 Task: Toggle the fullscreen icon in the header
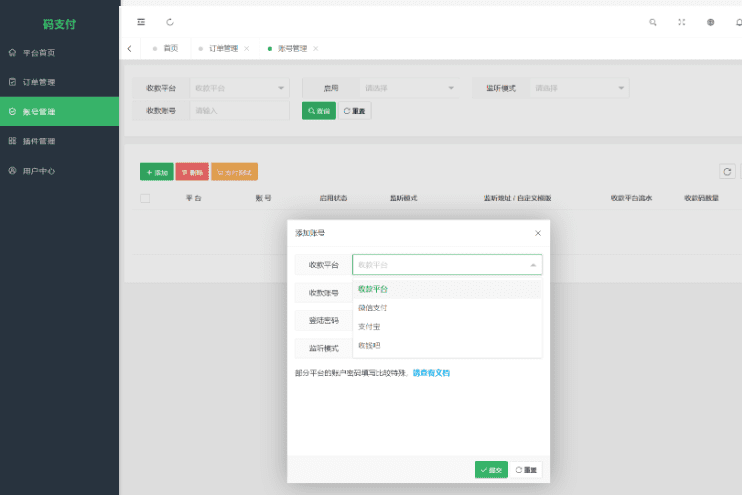tap(681, 22)
